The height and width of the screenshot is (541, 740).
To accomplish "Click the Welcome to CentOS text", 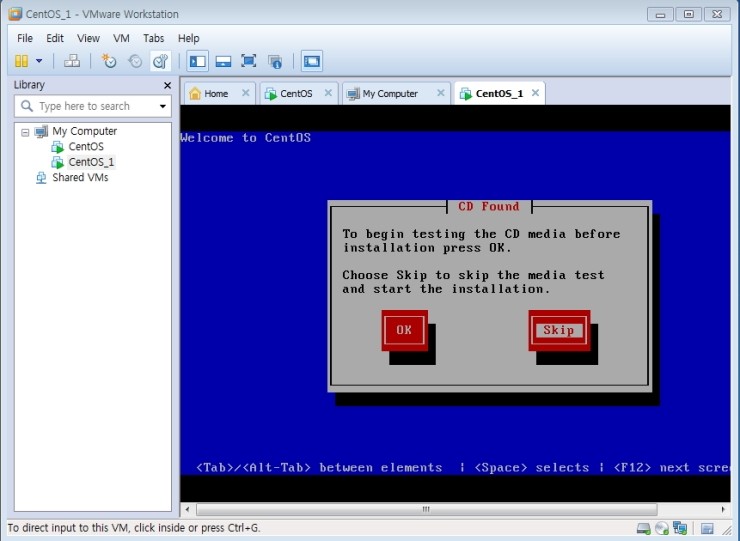I will pyautogui.click(x=245, y=138).
